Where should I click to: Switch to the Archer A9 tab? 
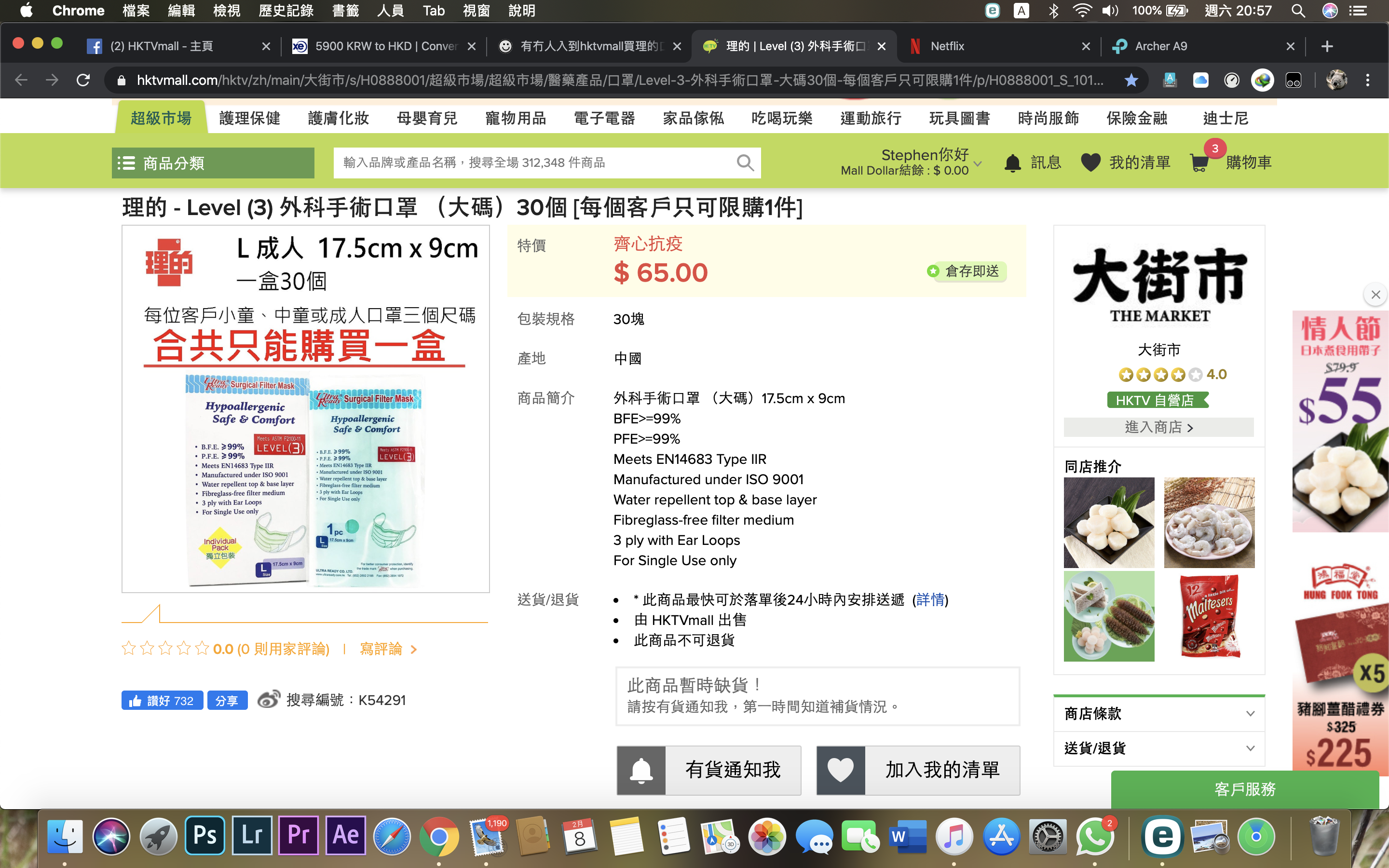1204,46
